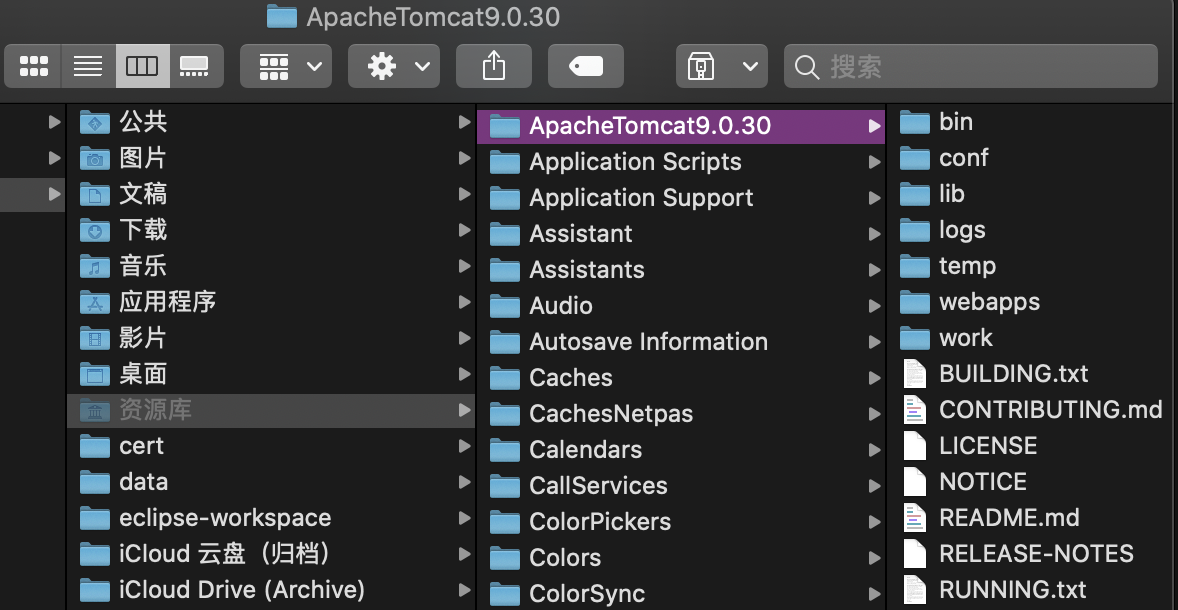Switch Finder to list view
1178x610 pixels.
[x=89, y=66]
